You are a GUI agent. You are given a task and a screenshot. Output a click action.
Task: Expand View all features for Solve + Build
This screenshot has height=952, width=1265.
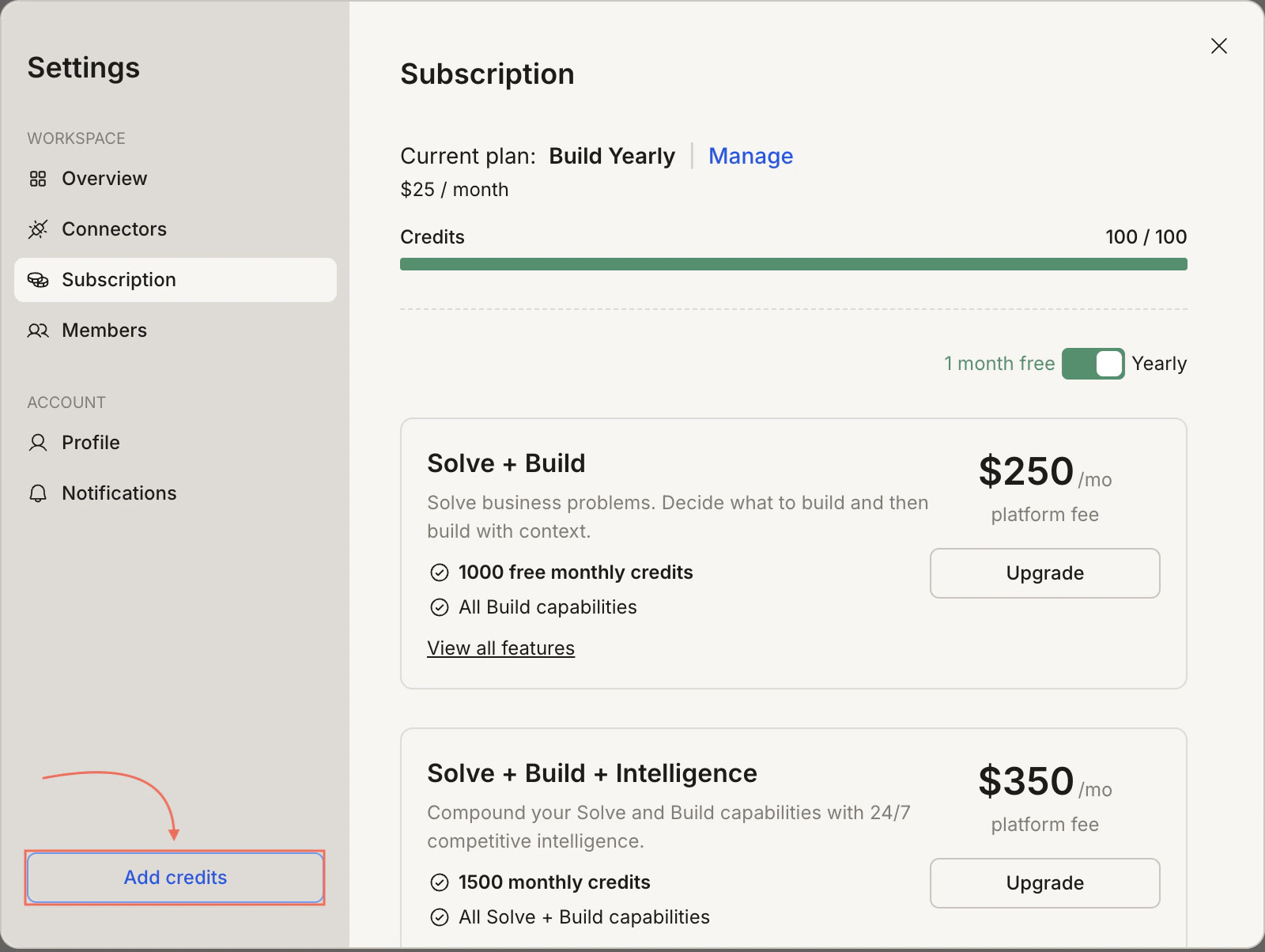pos(500,648)
